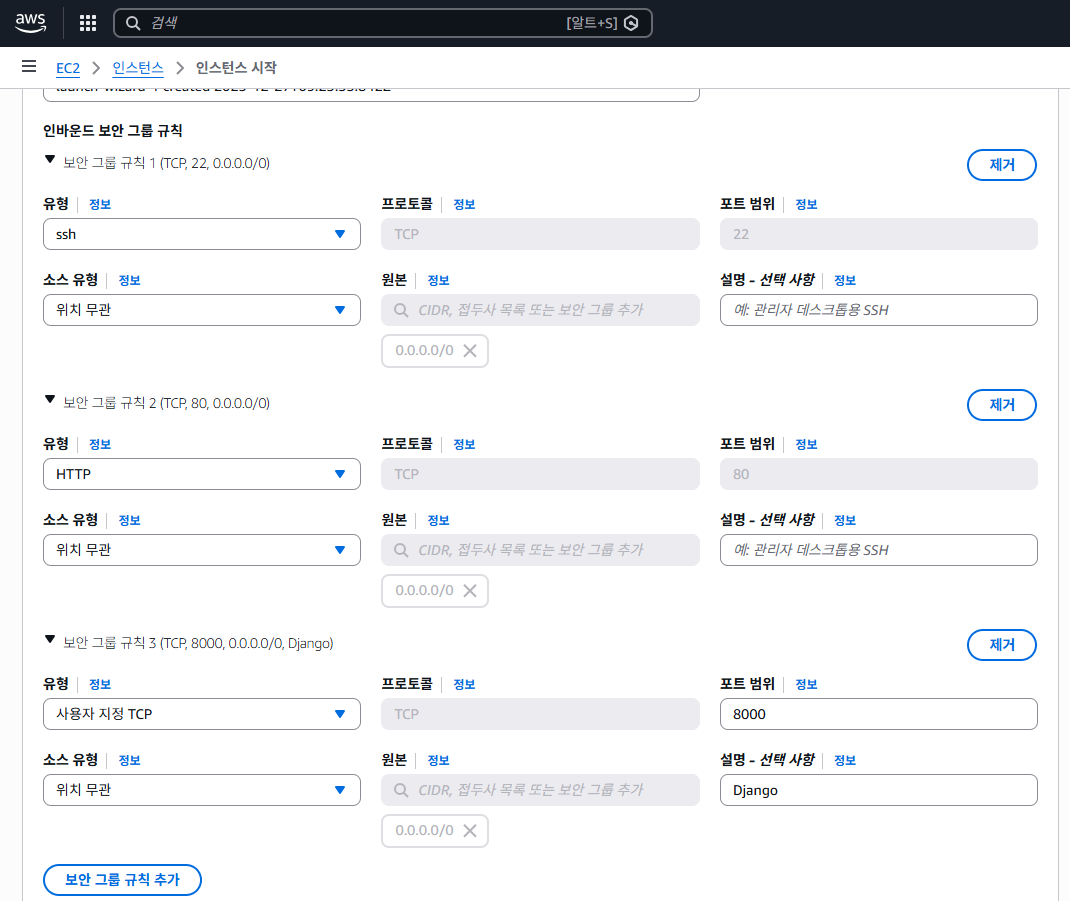
Task: Remove 0.0.0.0/0 CIDR from rule 2
Action: [470, 591]
